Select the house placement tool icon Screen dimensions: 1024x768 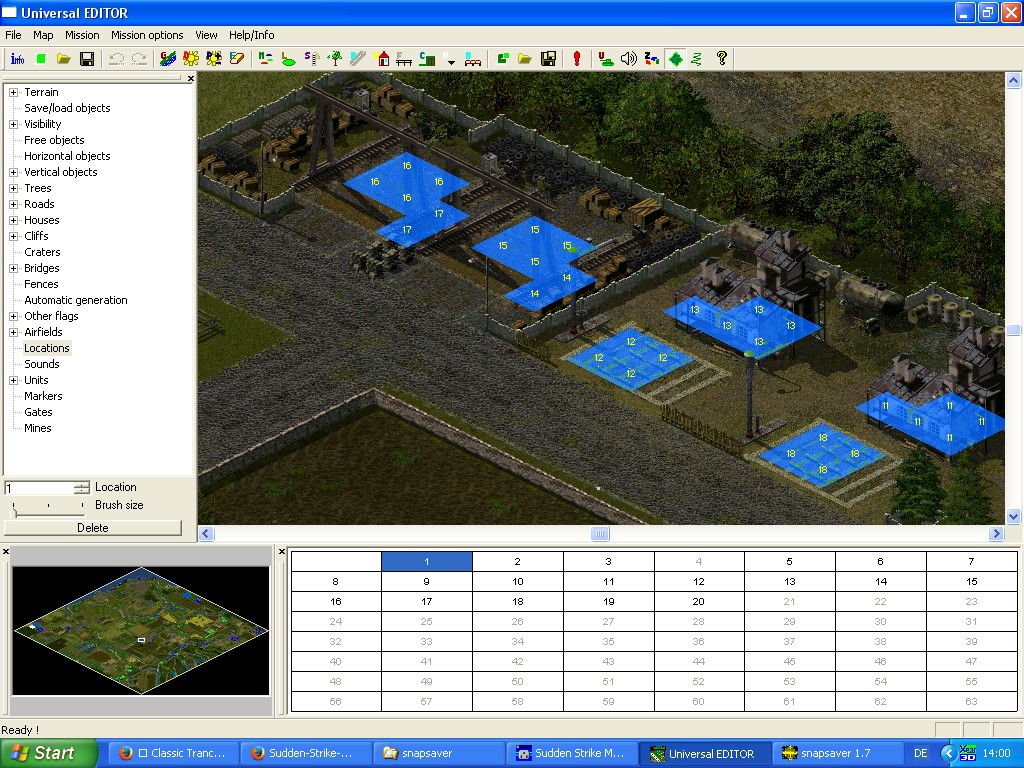tap(383, 59)
